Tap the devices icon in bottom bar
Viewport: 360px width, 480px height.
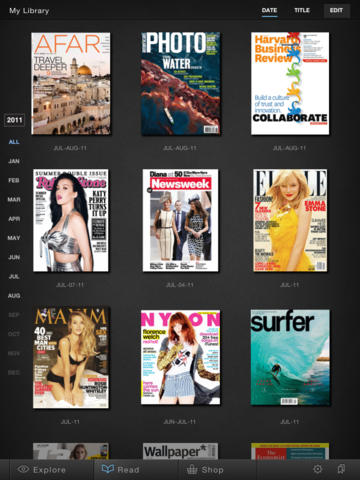(341, 469)
